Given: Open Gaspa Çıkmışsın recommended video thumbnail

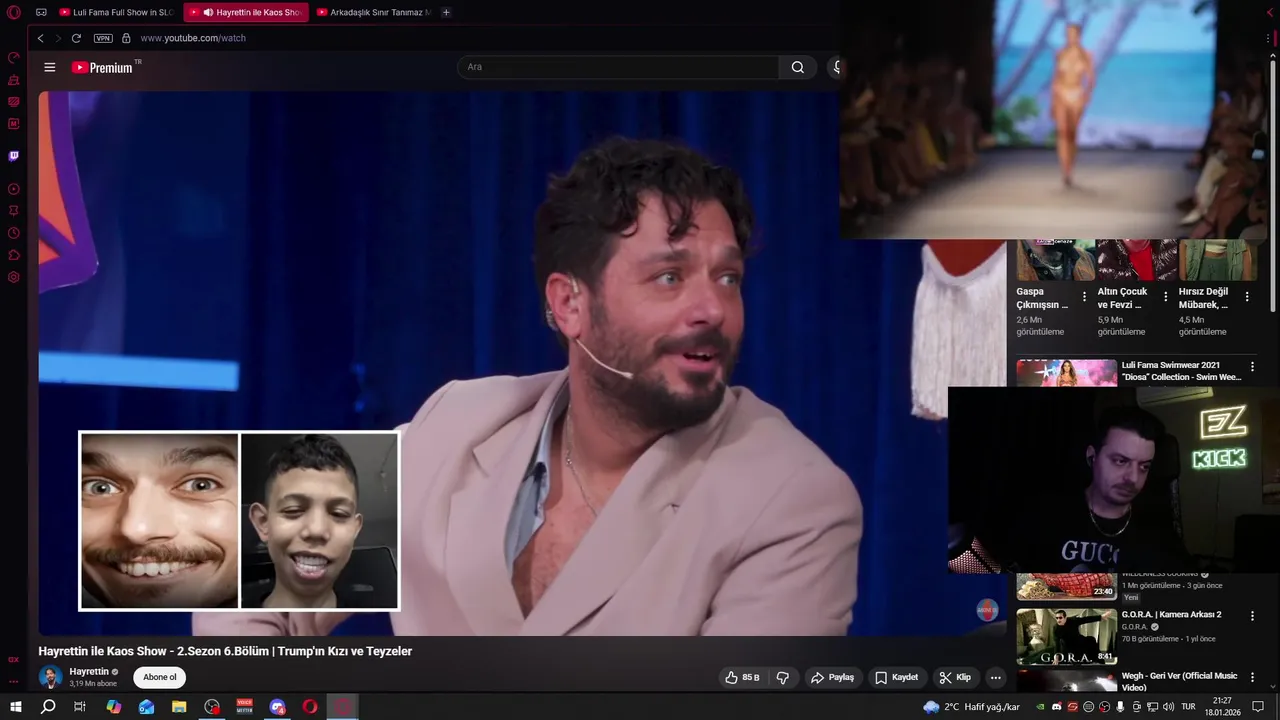Looking at the screenshot, I should click(x=1056, y=260).
